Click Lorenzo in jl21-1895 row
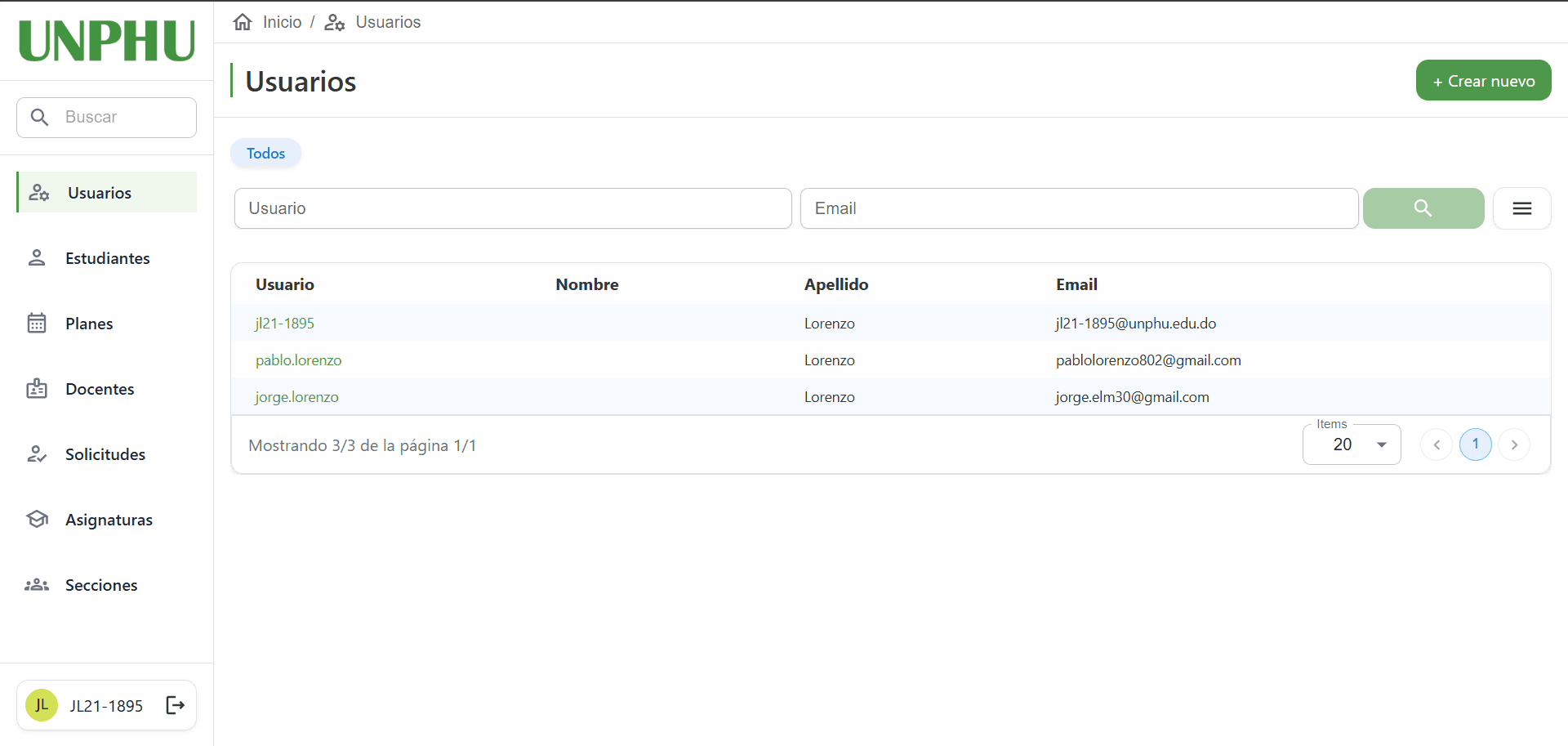This screenshot has width=1568, height=746. [830, 324]
